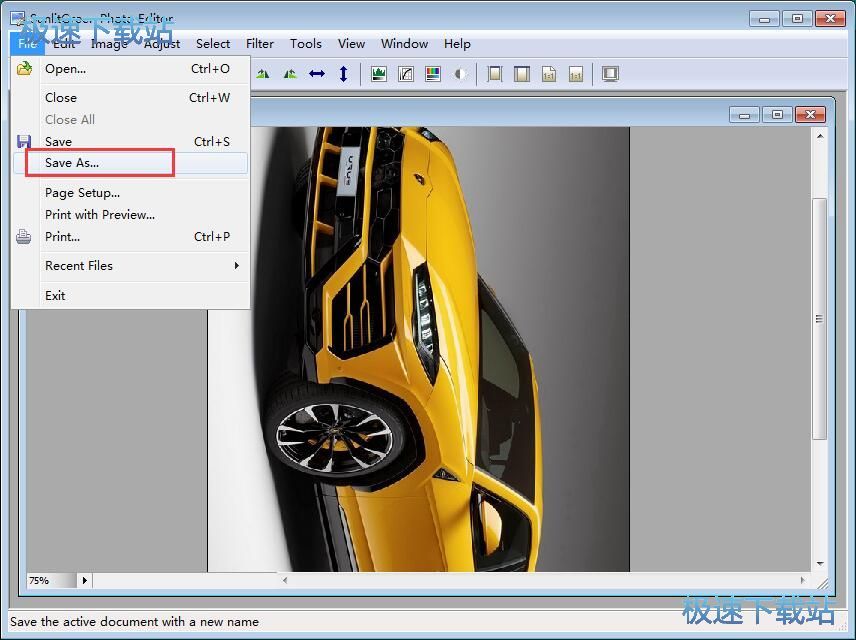This screenshot has width=856, height=640.
Task: Choose Close from the File menu
Action: pos(130,98)
